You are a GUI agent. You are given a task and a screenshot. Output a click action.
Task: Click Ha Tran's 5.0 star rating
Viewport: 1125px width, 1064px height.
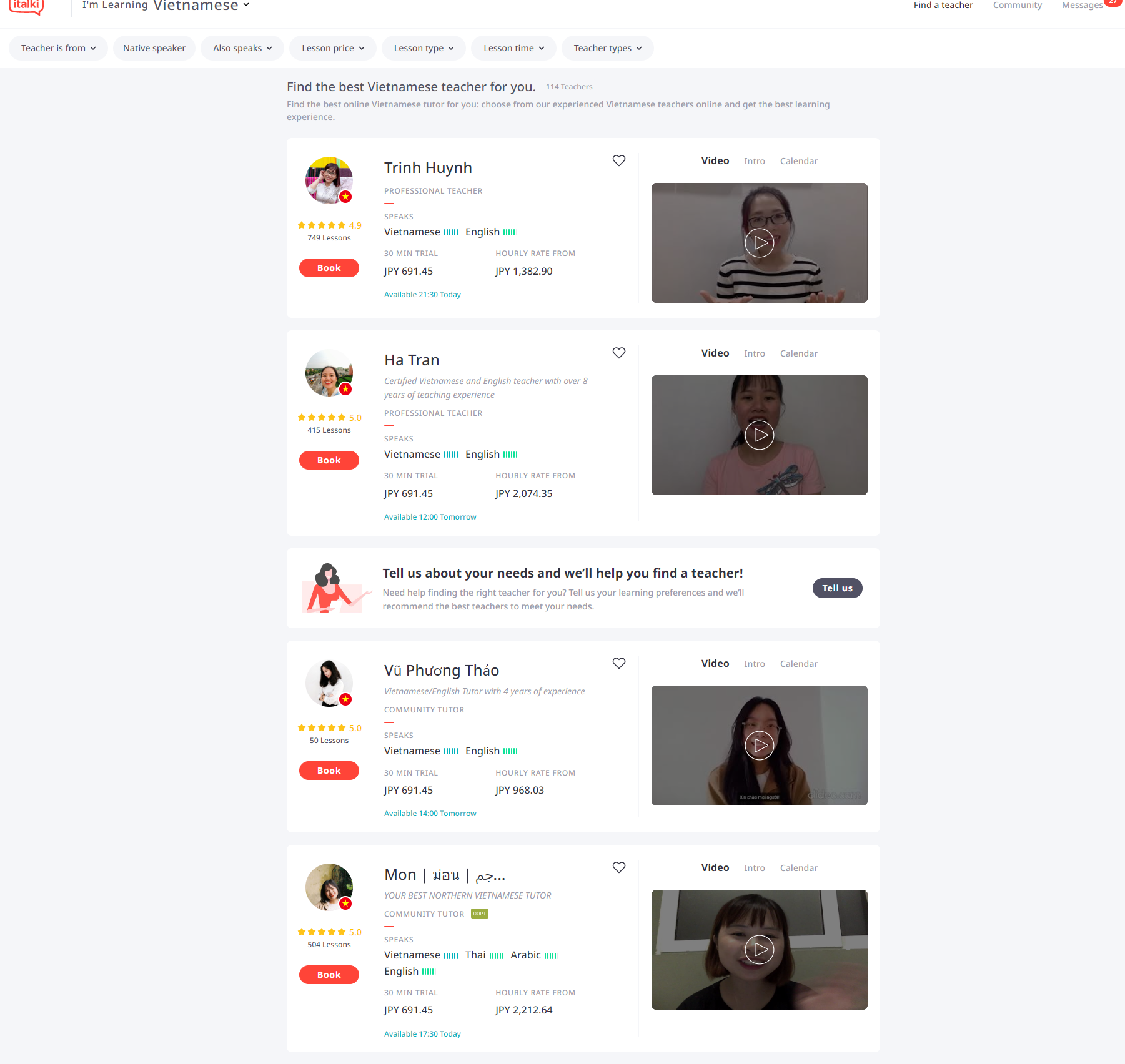click(x=329, y=418)
